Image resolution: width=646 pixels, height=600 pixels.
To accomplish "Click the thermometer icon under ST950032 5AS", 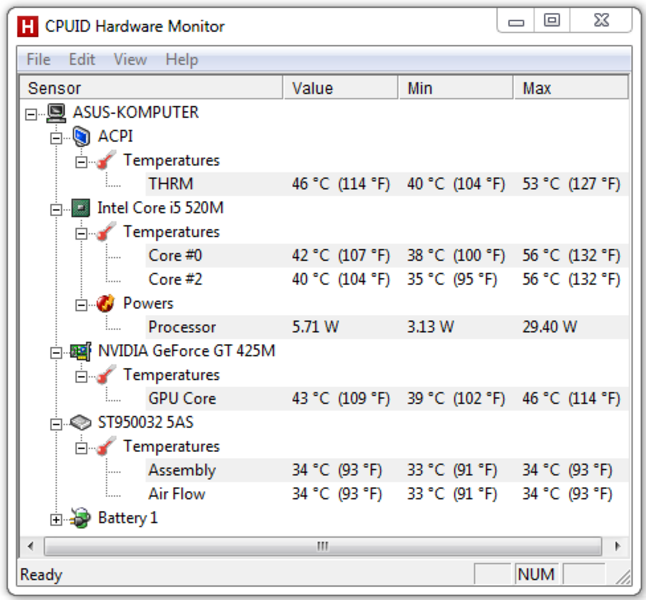I will 105,447.
